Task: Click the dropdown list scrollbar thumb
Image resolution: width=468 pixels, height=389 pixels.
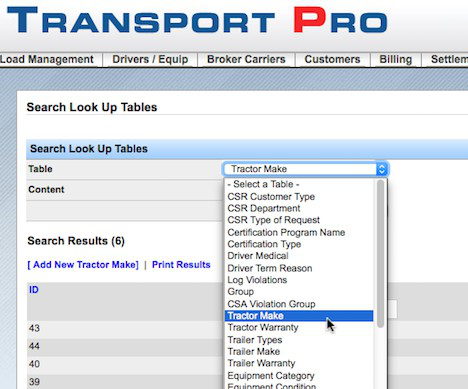Action: pyautogui.click(x=380, y=253)
